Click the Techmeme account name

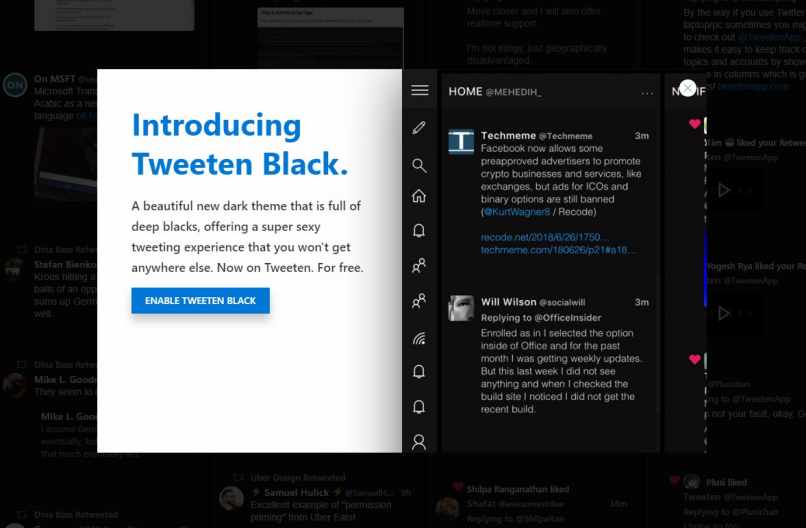508,136
